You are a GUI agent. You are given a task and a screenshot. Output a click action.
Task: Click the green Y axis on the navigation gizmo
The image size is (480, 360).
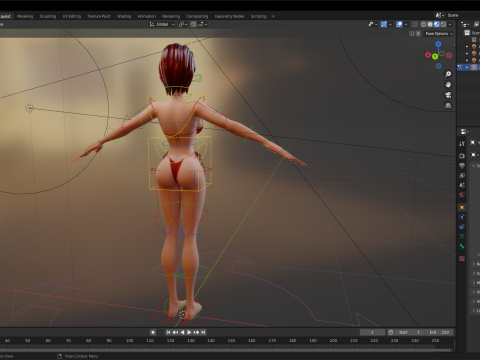coord(435,57)
